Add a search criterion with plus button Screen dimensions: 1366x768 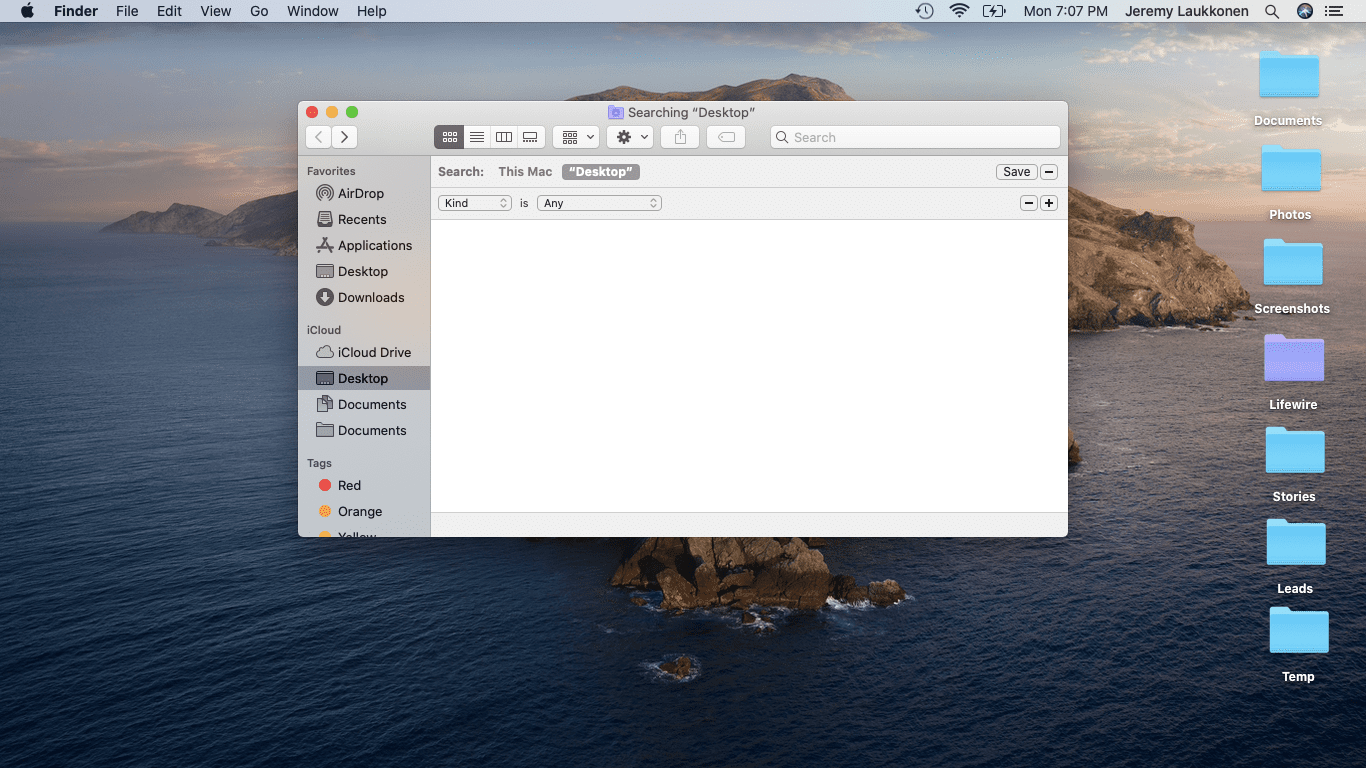pyautogui.click(x=1048, y=203)
